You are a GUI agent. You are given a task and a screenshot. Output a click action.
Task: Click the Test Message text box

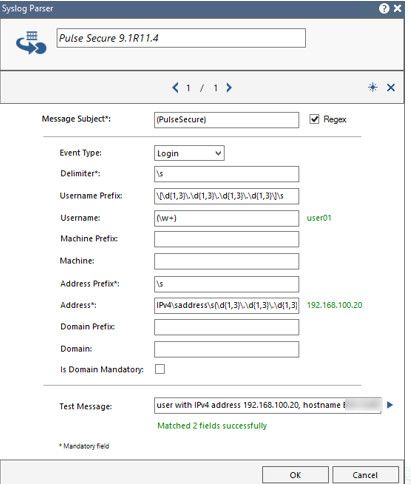point(267,405)
